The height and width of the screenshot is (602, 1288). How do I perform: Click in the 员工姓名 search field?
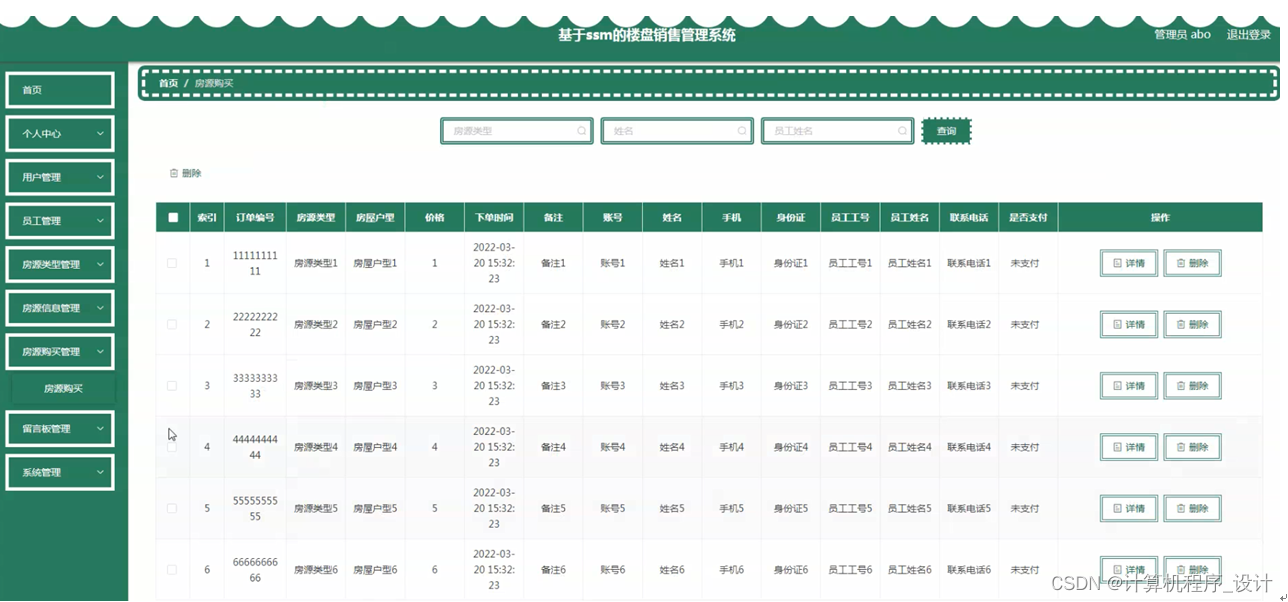tap(837, 131)
